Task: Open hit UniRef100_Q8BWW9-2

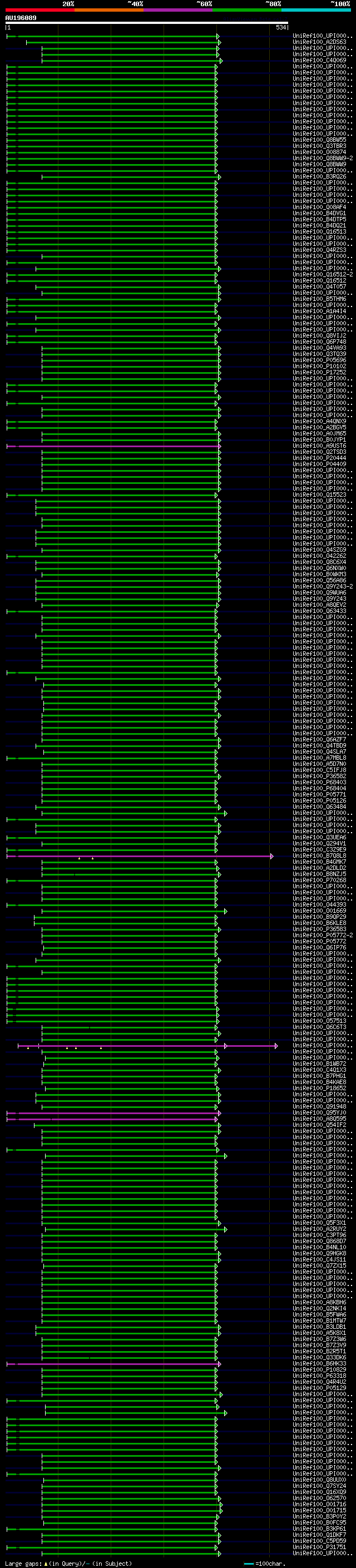Action: pyautogui.click(x=323, y=159)
